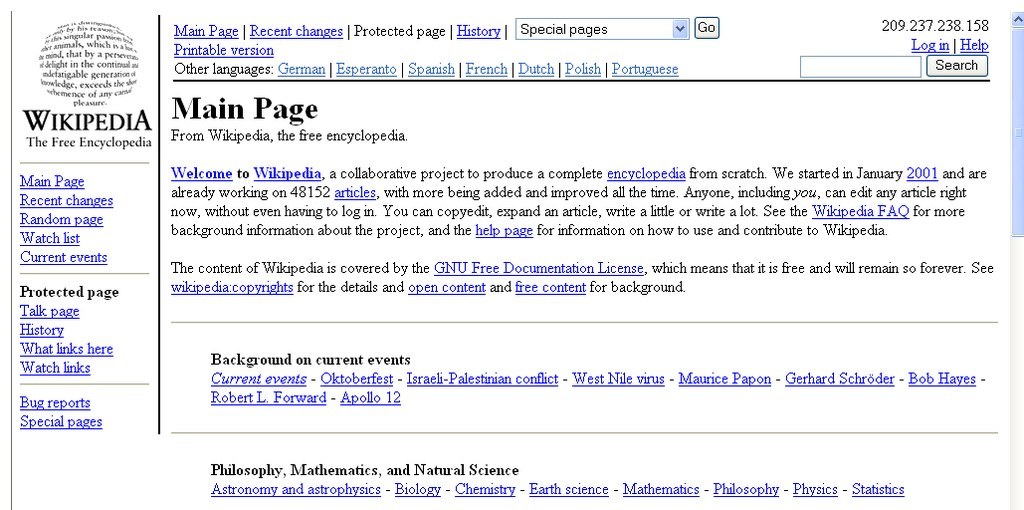Open Wikipedia FAQ link
The width and height of the screenshot is (1024, 510).
point(860,212)
